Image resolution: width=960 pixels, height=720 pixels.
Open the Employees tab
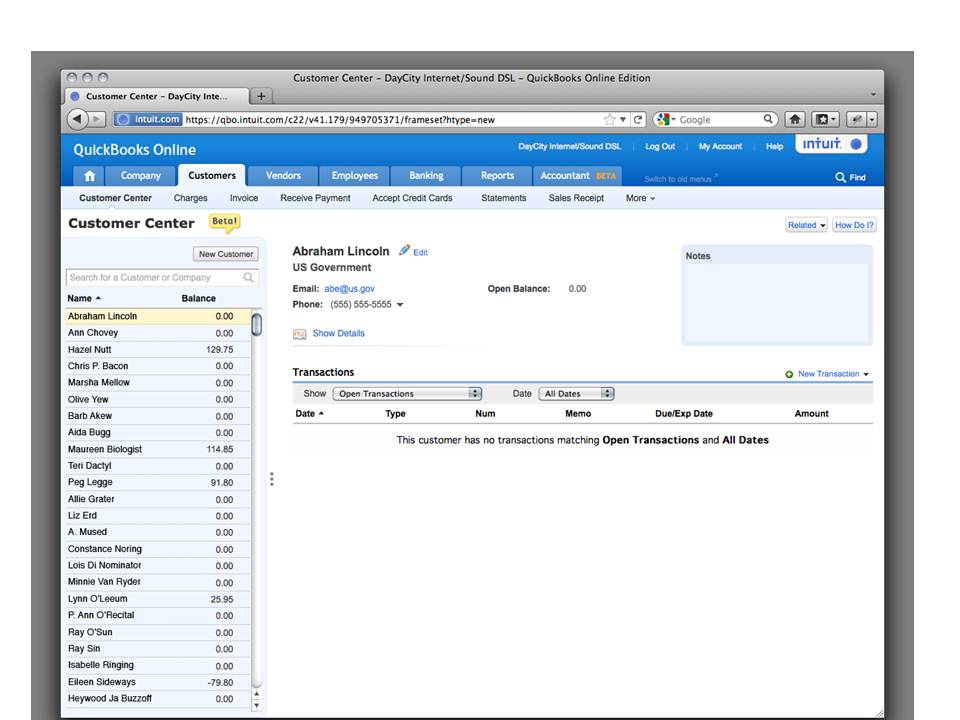(354, 176)
